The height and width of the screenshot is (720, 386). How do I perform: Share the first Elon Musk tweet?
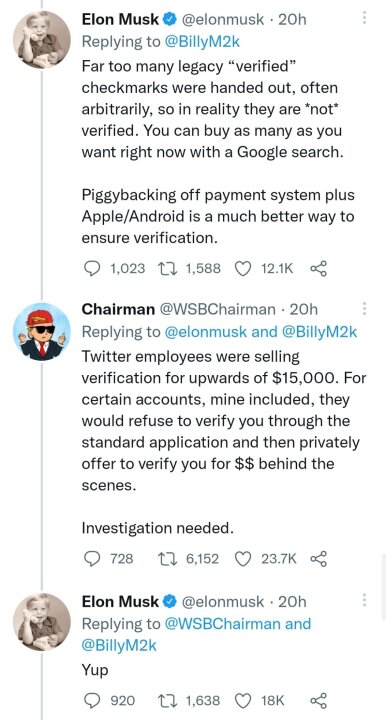coord(319,268)
